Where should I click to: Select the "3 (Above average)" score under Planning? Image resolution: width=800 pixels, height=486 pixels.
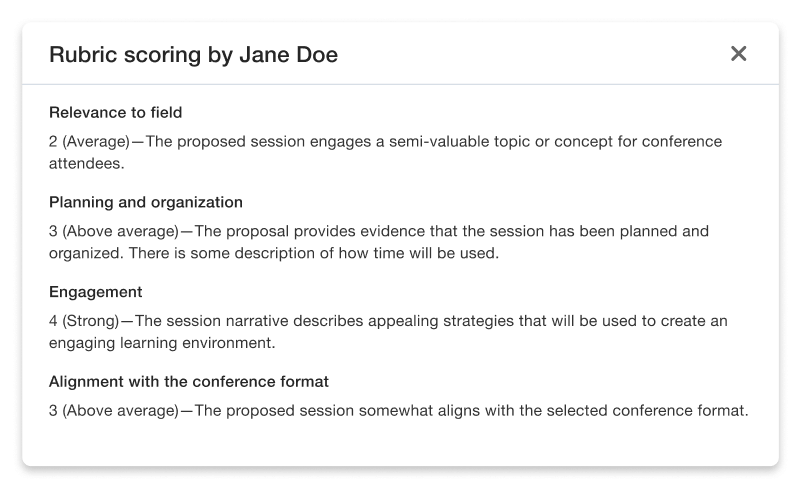coord(114,231)
